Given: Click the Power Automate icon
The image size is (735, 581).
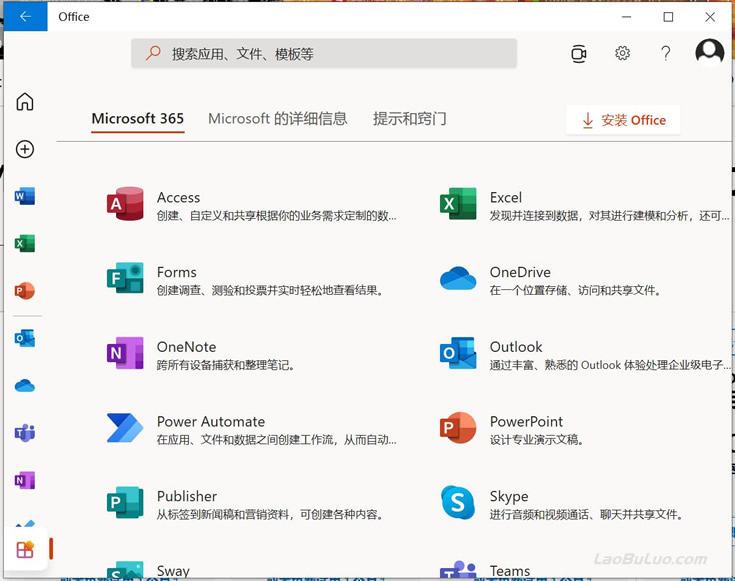Looking at the screenshot, I should click(x=125, y=428).
